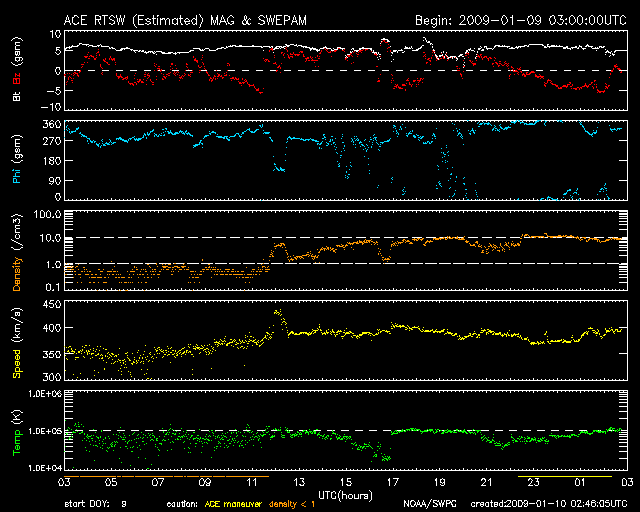Click the '1.0E+05' tick on the Temp axis
Viewport: 640px width, 512px height.
(x=45, y=431)
